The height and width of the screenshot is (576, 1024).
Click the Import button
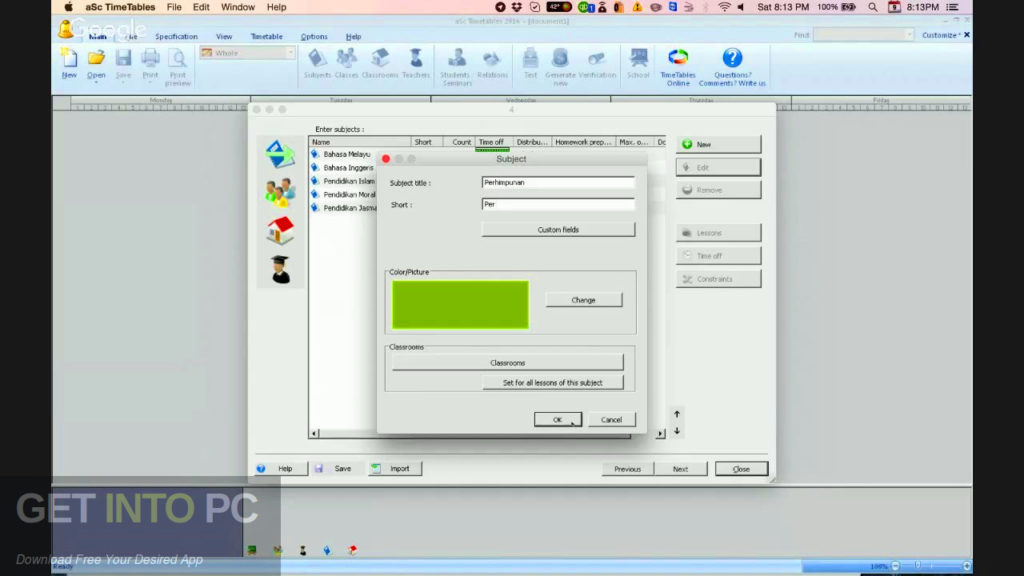pyautogui.click(x=394, y=468)
